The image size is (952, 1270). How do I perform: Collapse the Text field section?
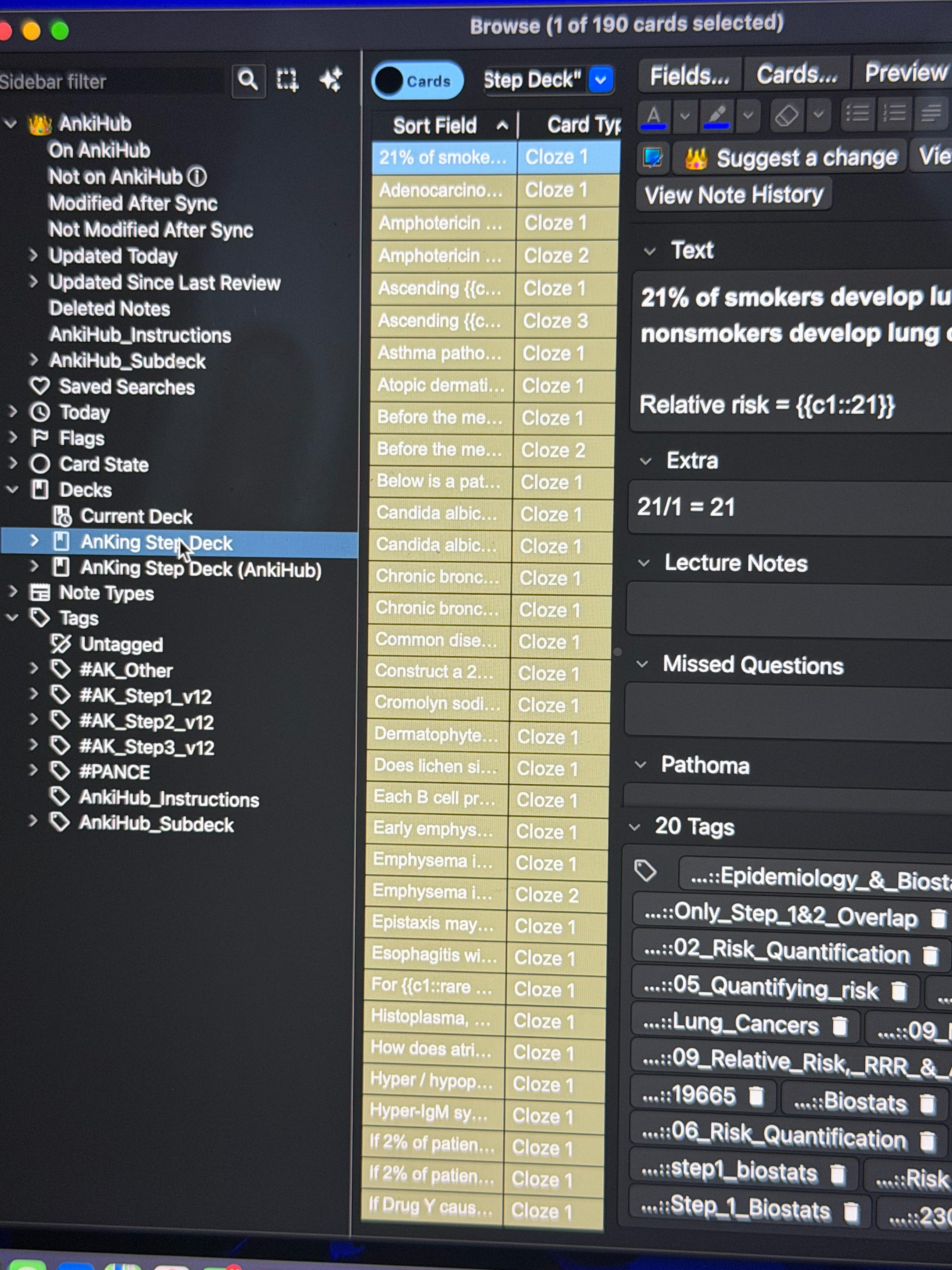pos(649,251)
